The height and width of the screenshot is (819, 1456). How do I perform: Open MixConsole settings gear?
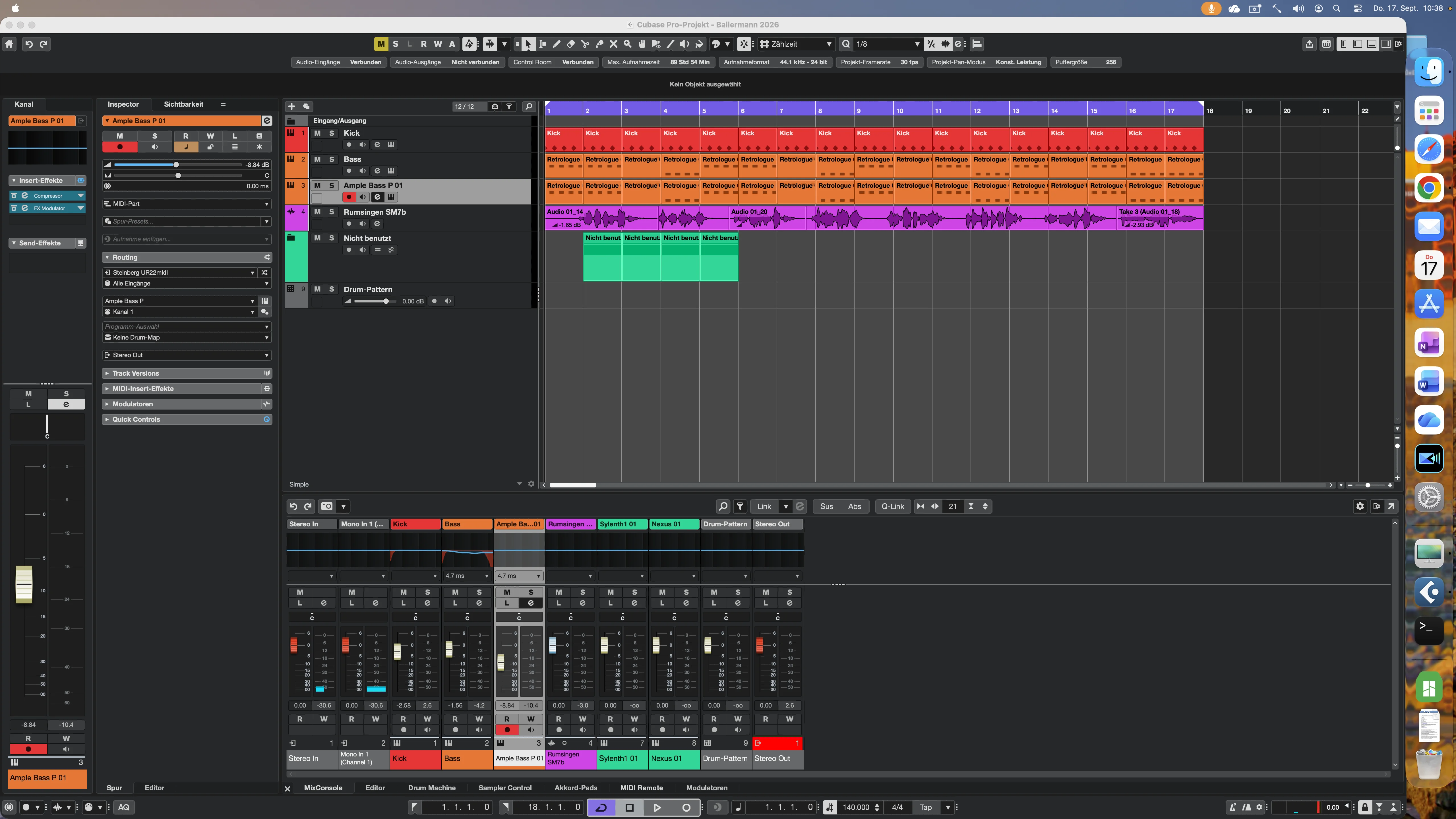1360,506
